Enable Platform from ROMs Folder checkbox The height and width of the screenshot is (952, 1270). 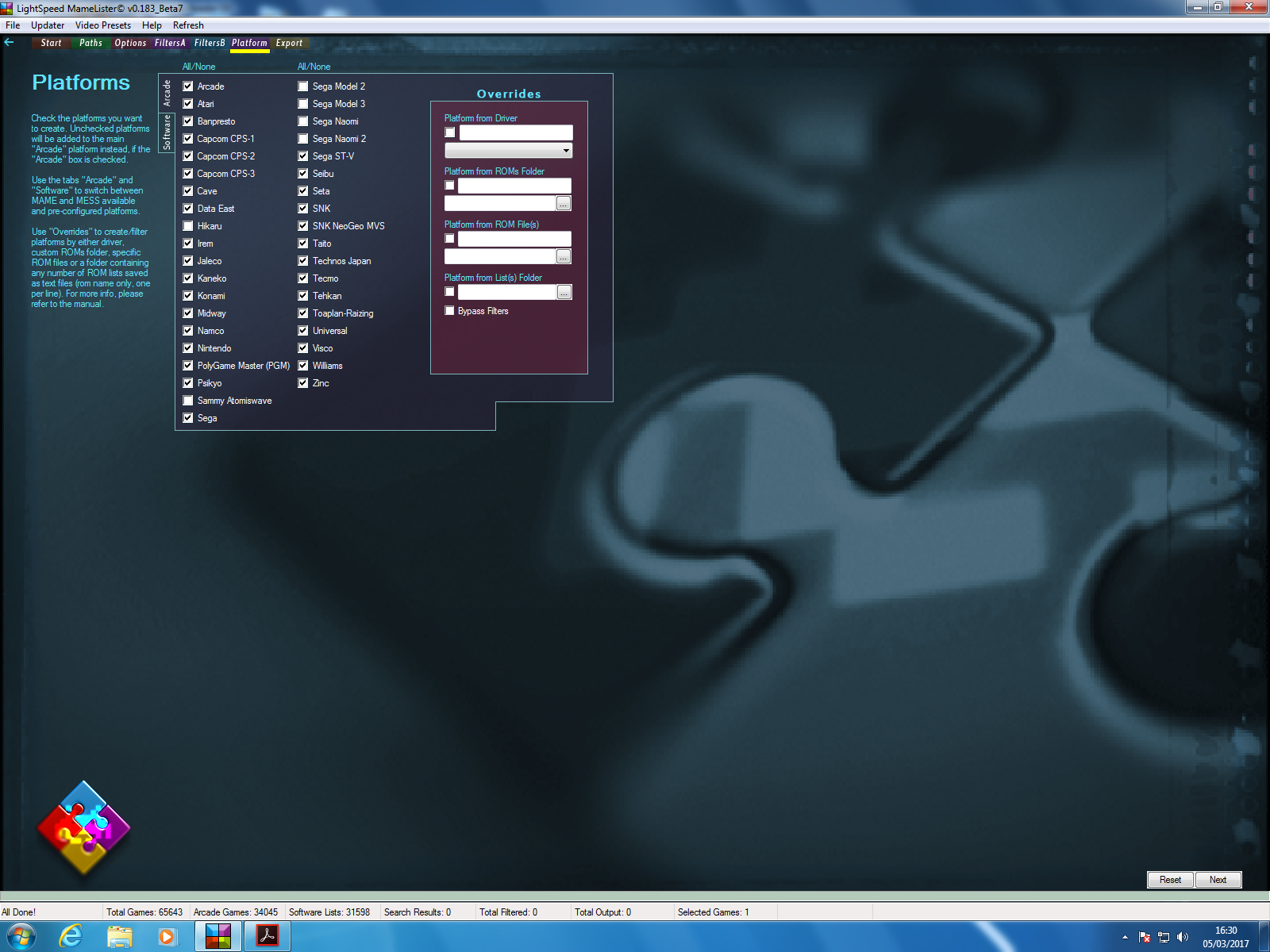450,186
